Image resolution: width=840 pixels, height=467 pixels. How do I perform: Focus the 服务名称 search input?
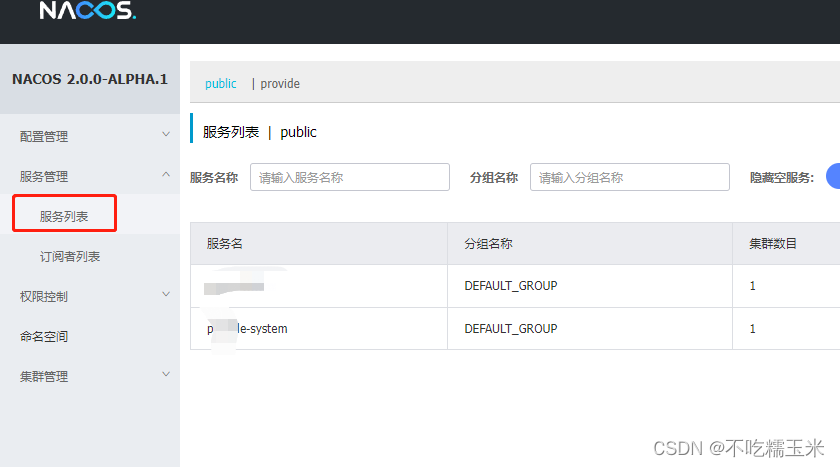350,177
